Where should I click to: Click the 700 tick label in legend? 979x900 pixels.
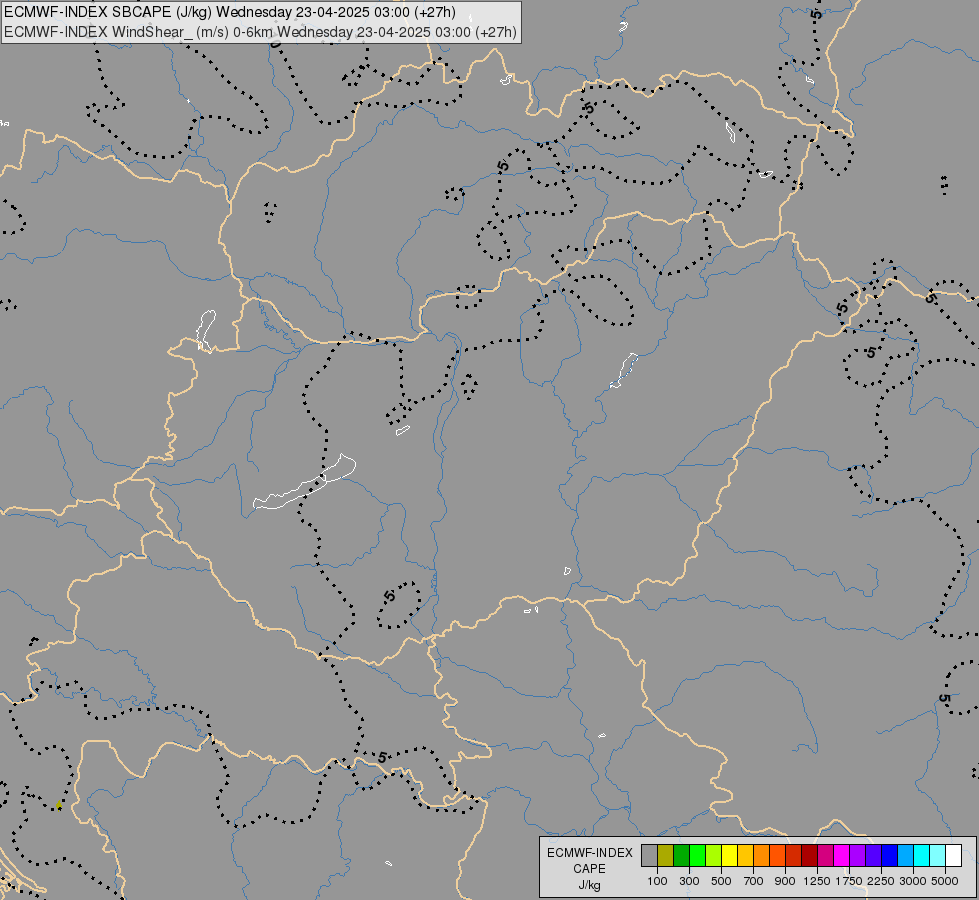[x=754, y=881]
